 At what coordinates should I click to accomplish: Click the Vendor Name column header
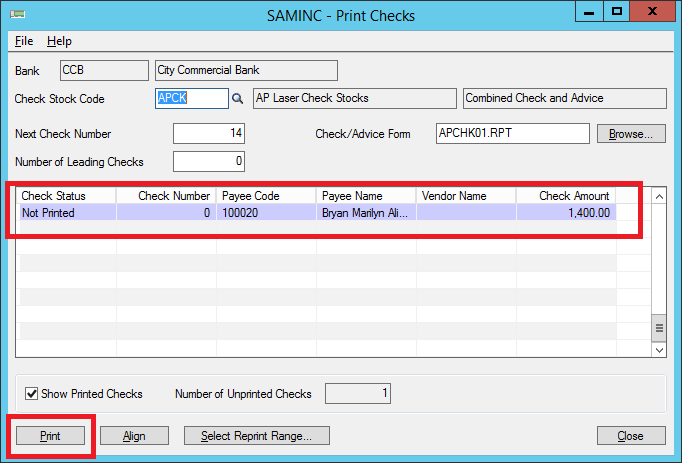[x=466, y=196]
